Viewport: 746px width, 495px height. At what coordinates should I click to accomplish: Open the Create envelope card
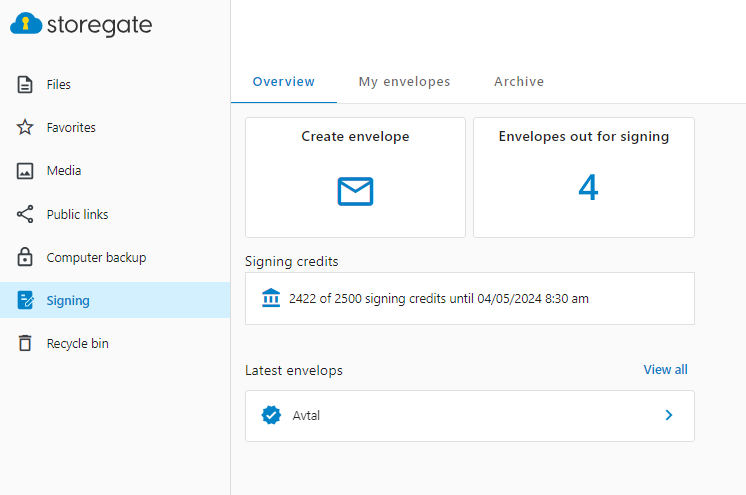click(x=355, y=178)
